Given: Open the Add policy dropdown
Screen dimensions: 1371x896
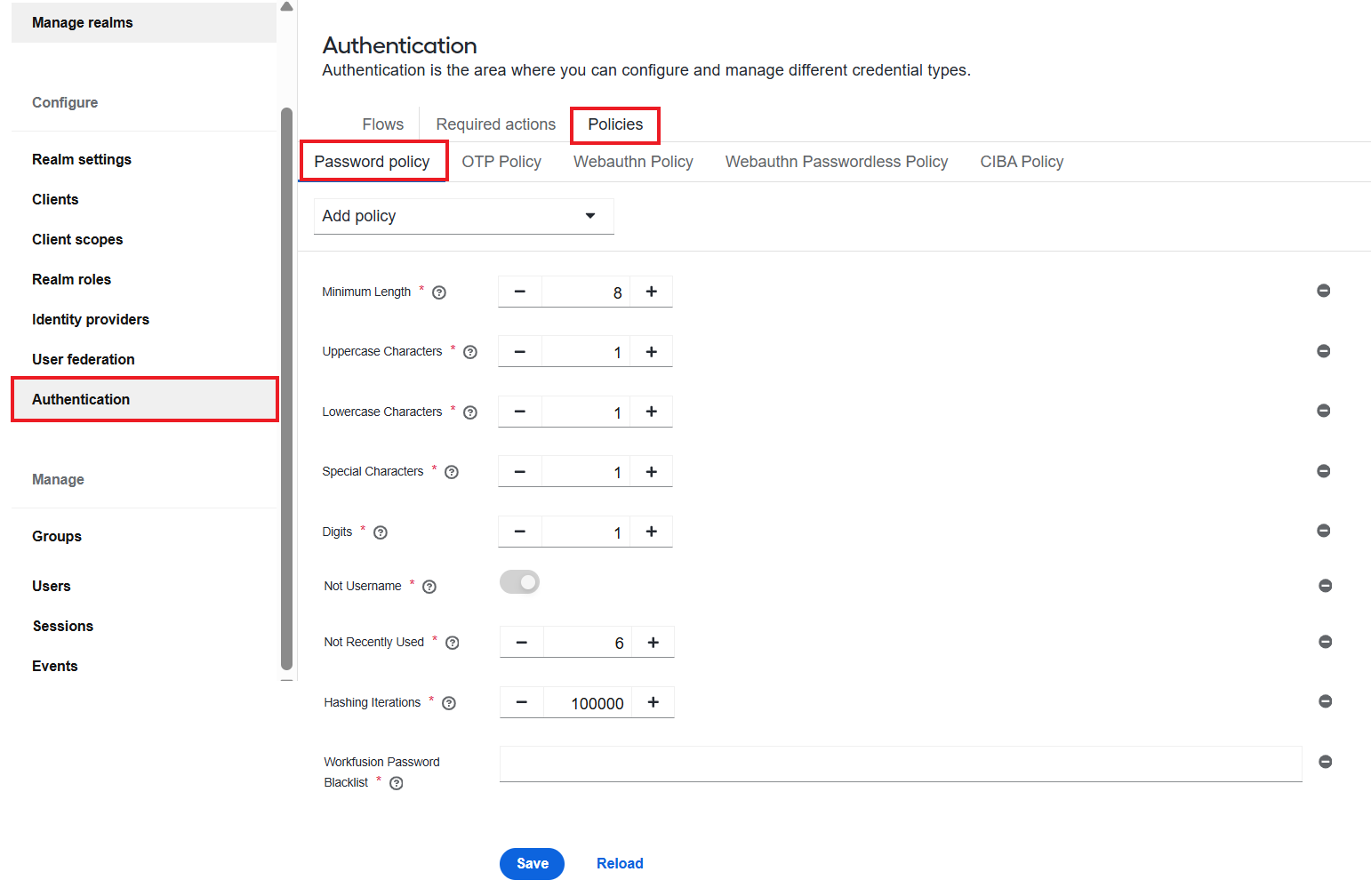Looking at the screenshot, I should click(463, 216).
